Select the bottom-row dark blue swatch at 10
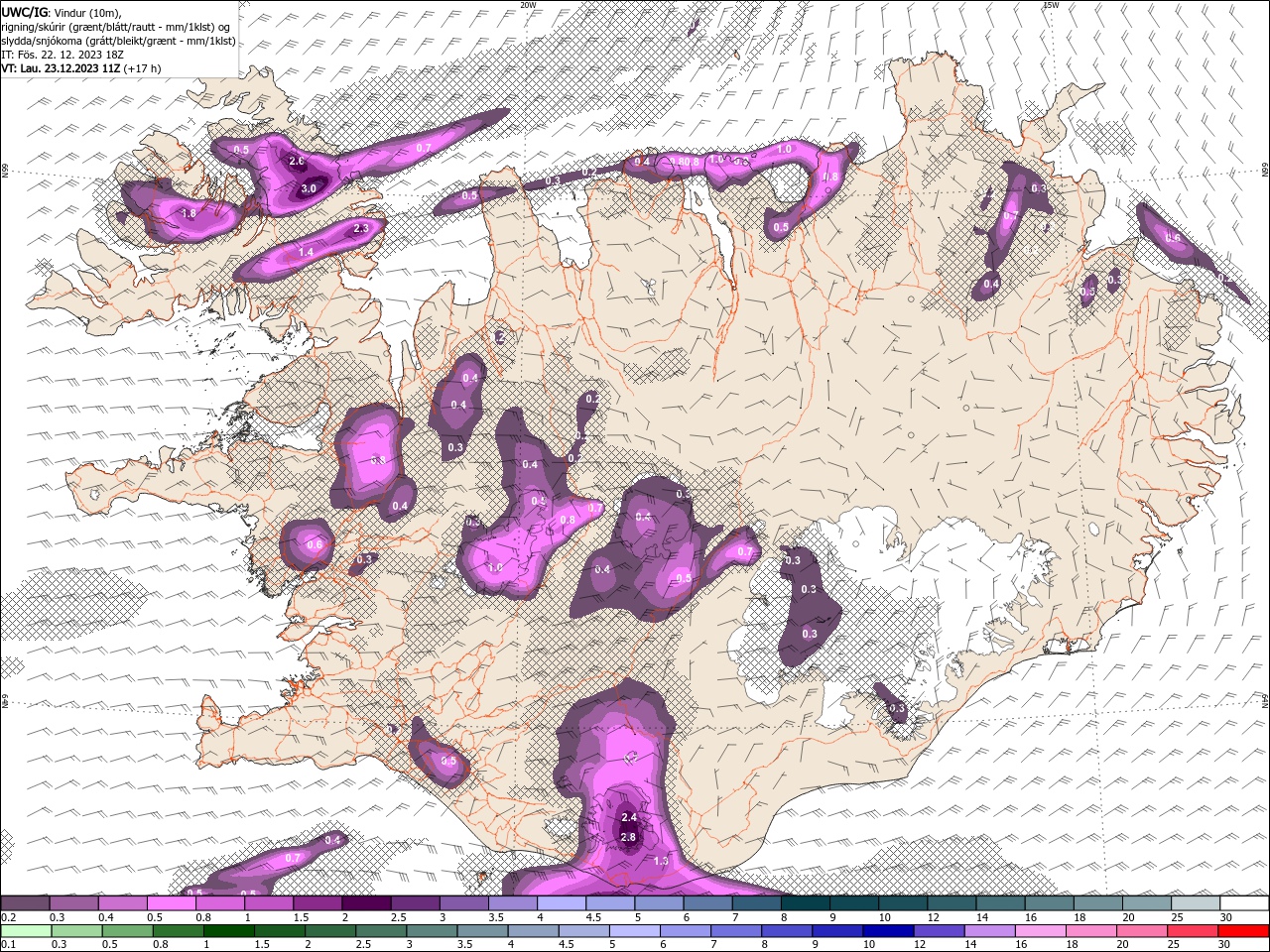Image resolution: width=1270 pixels, height=952 pixels. point(887,931)
